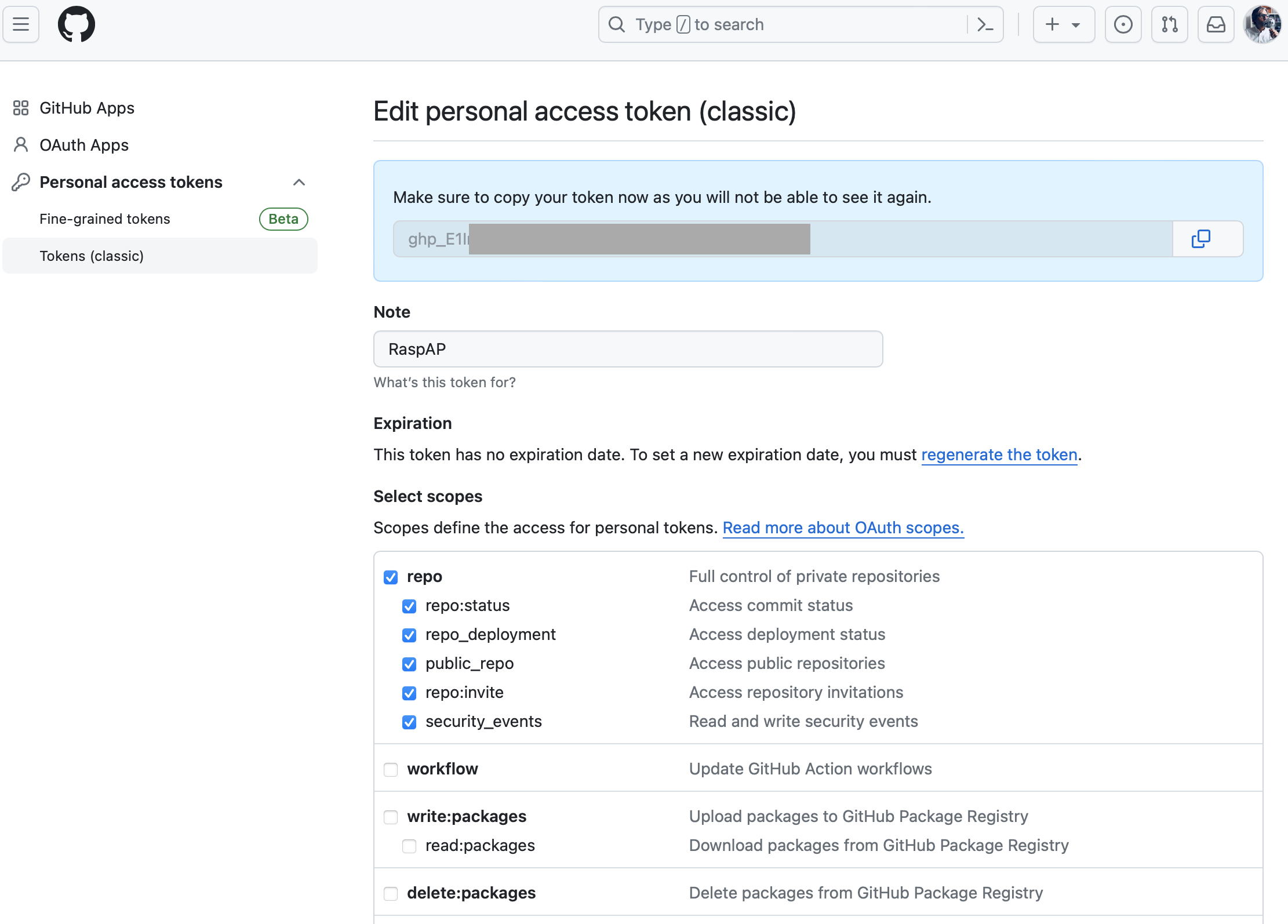Open pull requests icon in header
The width and height of the screenshot is (1288, 924).
1169,24
